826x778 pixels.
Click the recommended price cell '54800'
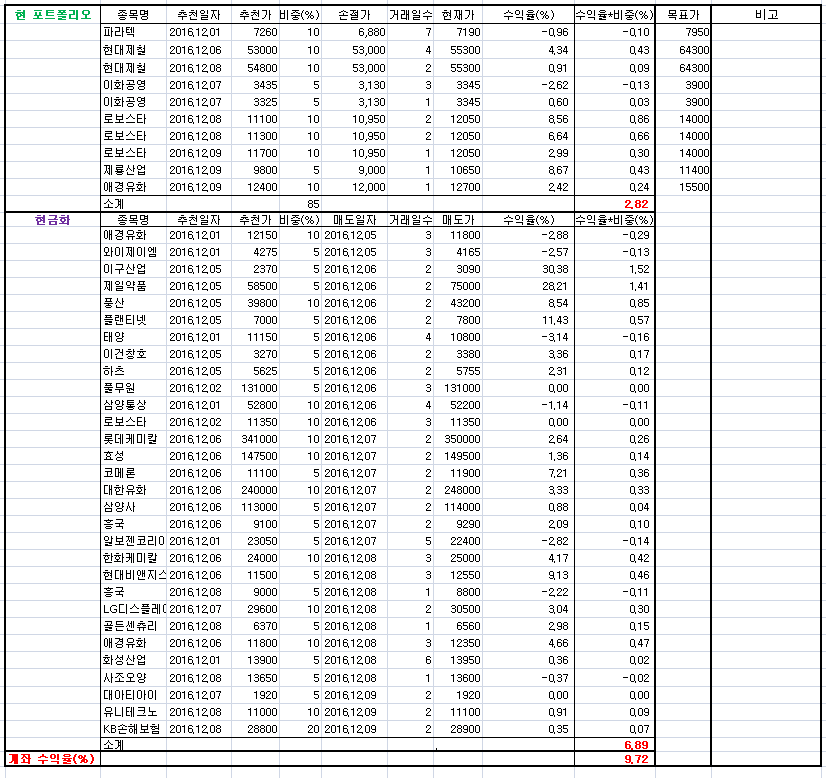click(x=262, y=68)
